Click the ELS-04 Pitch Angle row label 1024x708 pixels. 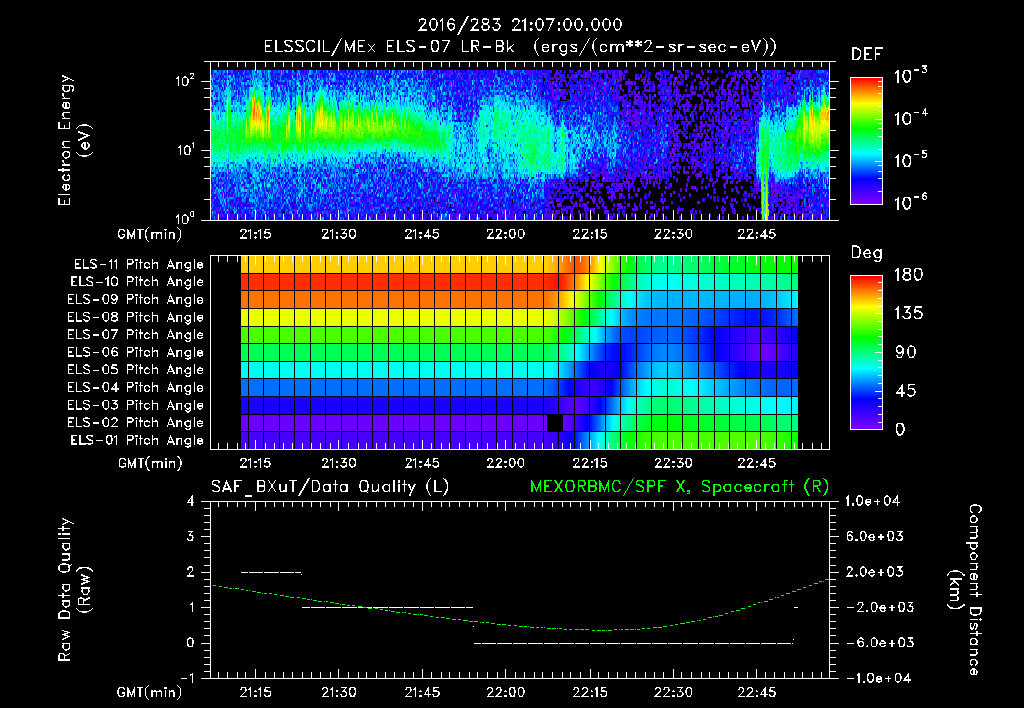pos(135,387)
